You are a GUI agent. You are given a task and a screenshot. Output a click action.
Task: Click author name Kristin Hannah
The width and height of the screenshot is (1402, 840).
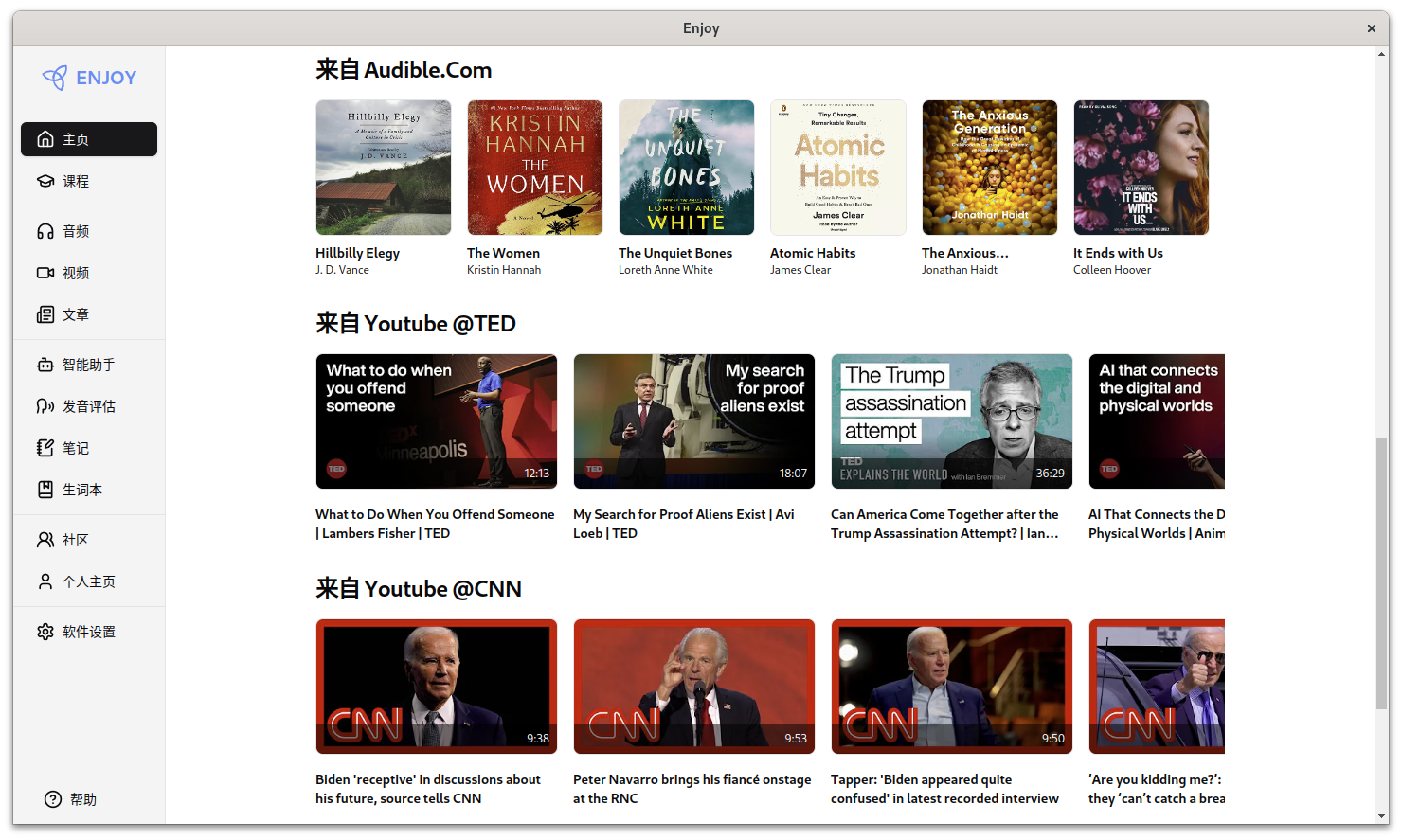coord(504,270)
